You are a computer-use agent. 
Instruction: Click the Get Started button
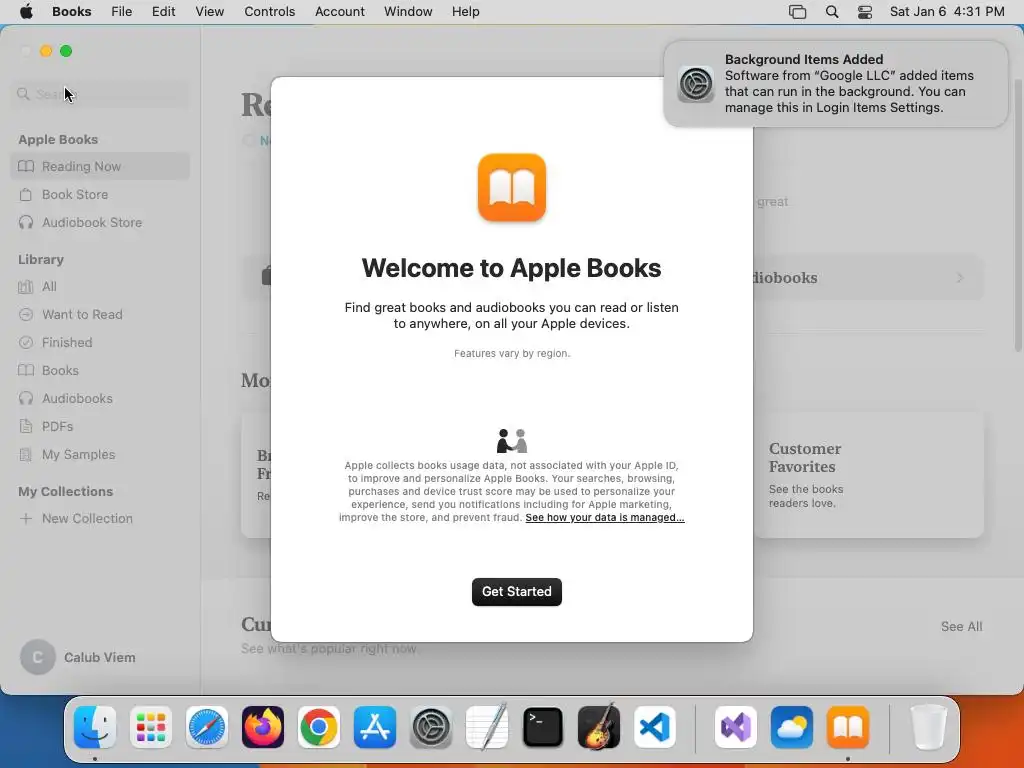[x=517, y=592]
